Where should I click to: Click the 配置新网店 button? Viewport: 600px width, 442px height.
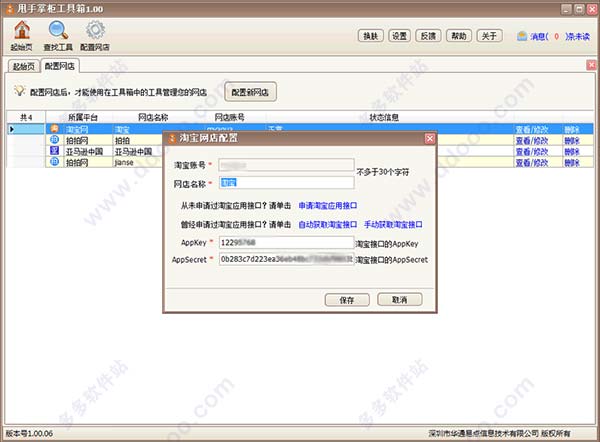250,92
